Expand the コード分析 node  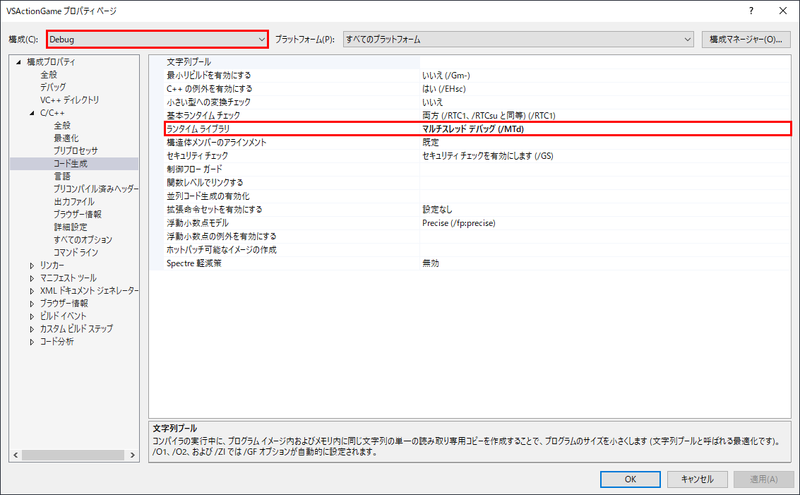click(x=32, y=342)
